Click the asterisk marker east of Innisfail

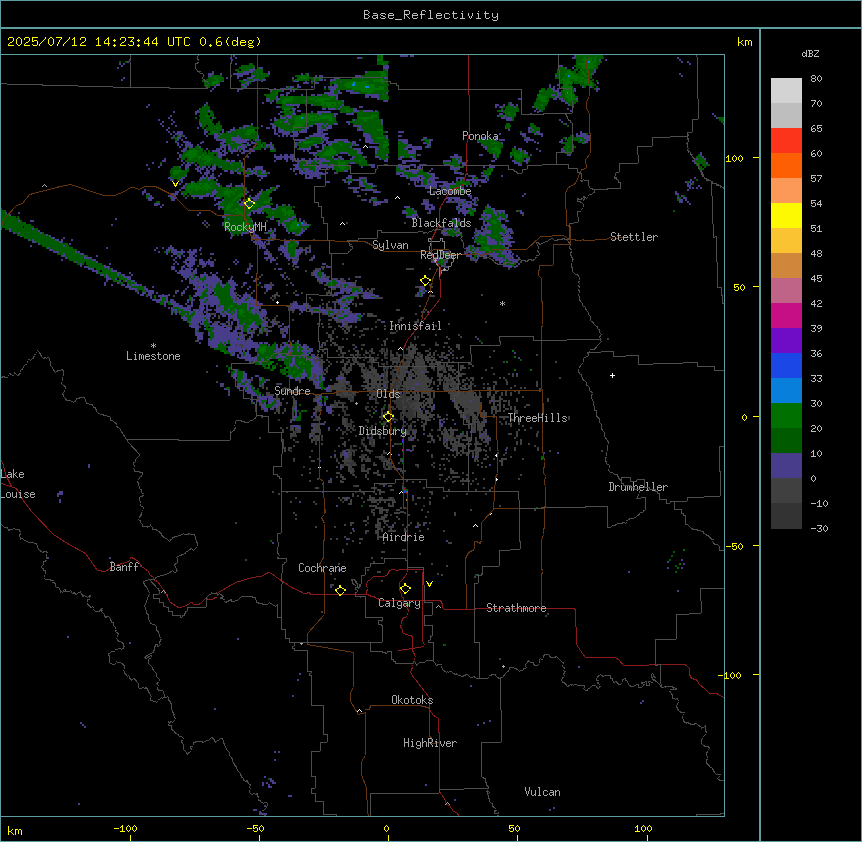tap(502, 303)
